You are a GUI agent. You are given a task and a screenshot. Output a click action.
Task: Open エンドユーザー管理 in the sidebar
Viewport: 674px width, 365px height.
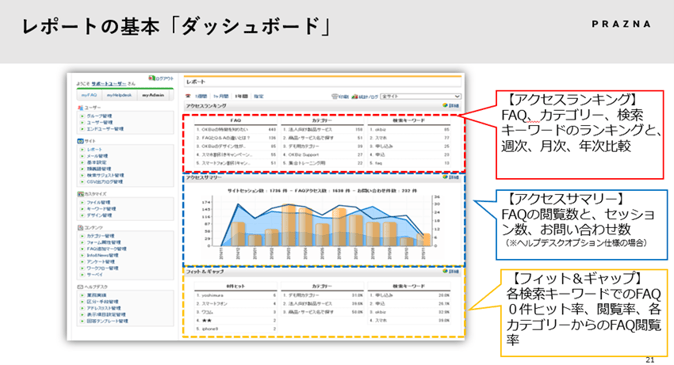coord(105,129)
